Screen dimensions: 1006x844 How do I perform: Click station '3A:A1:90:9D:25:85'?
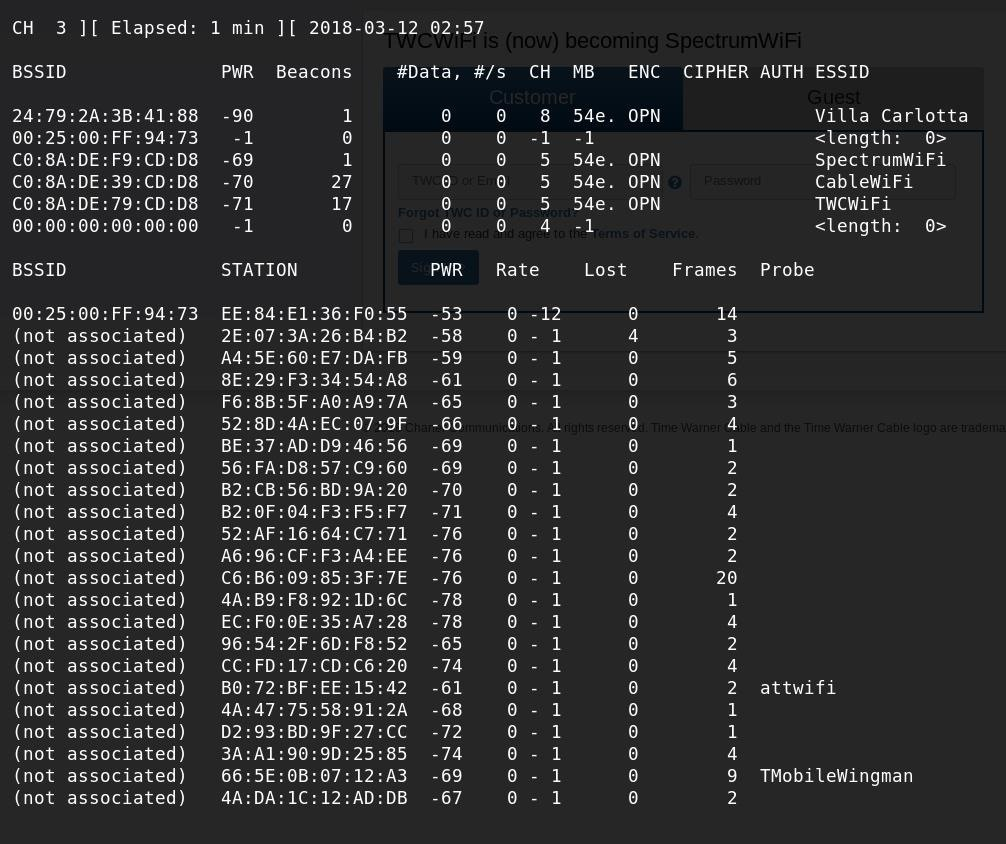pos(314,754)
